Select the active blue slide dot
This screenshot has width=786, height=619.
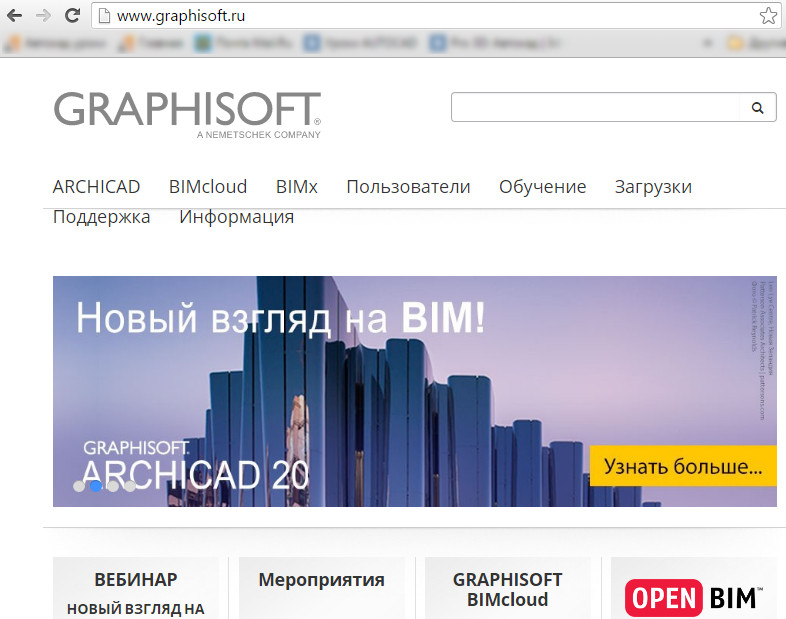(96, 486)
